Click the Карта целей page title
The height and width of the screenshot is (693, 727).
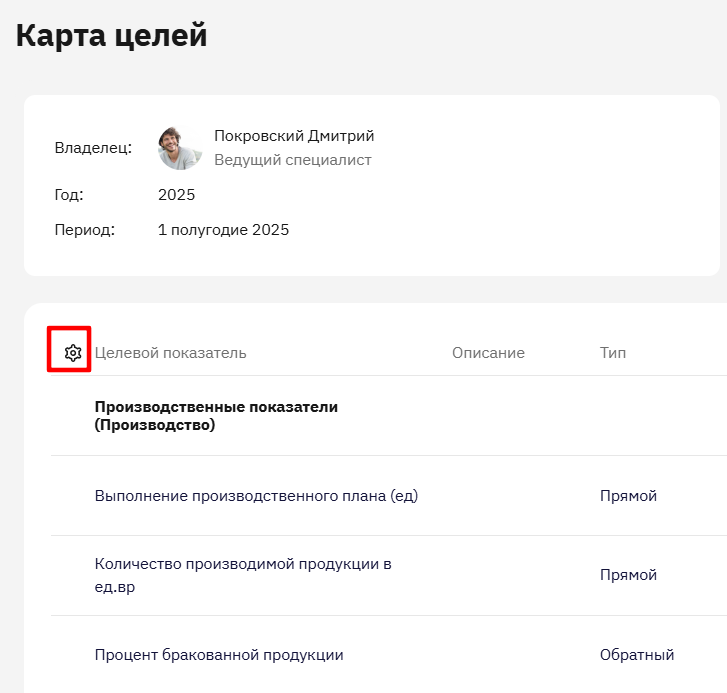tap(111, 35)
